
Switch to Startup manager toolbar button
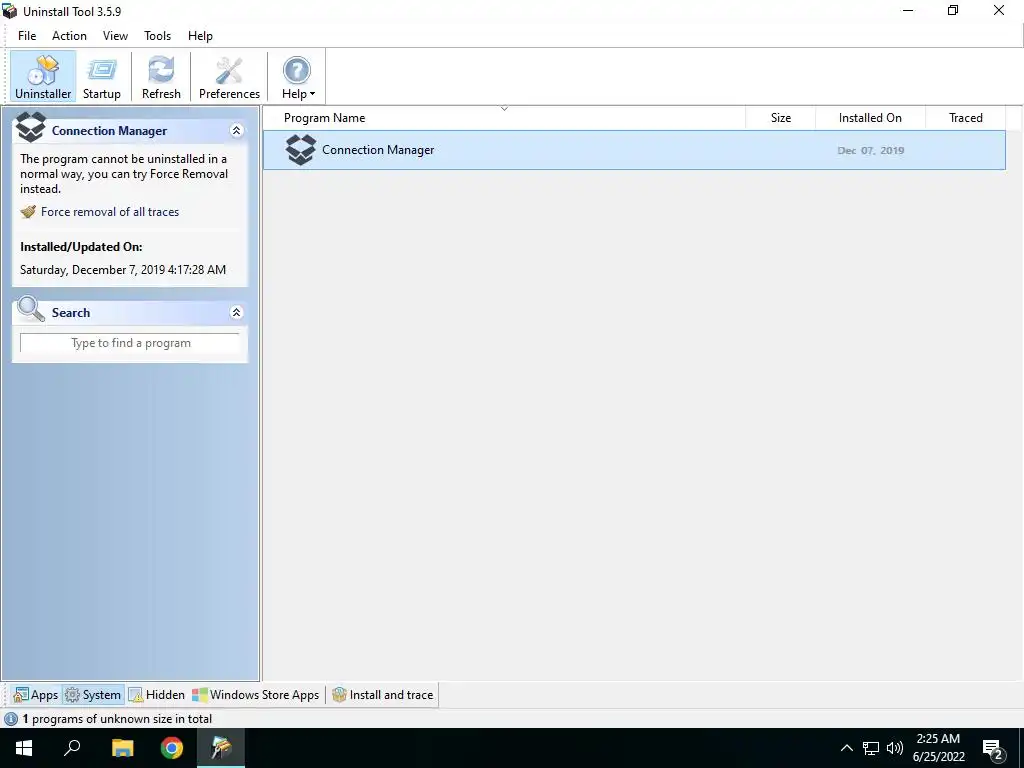(x=102, y=76)
